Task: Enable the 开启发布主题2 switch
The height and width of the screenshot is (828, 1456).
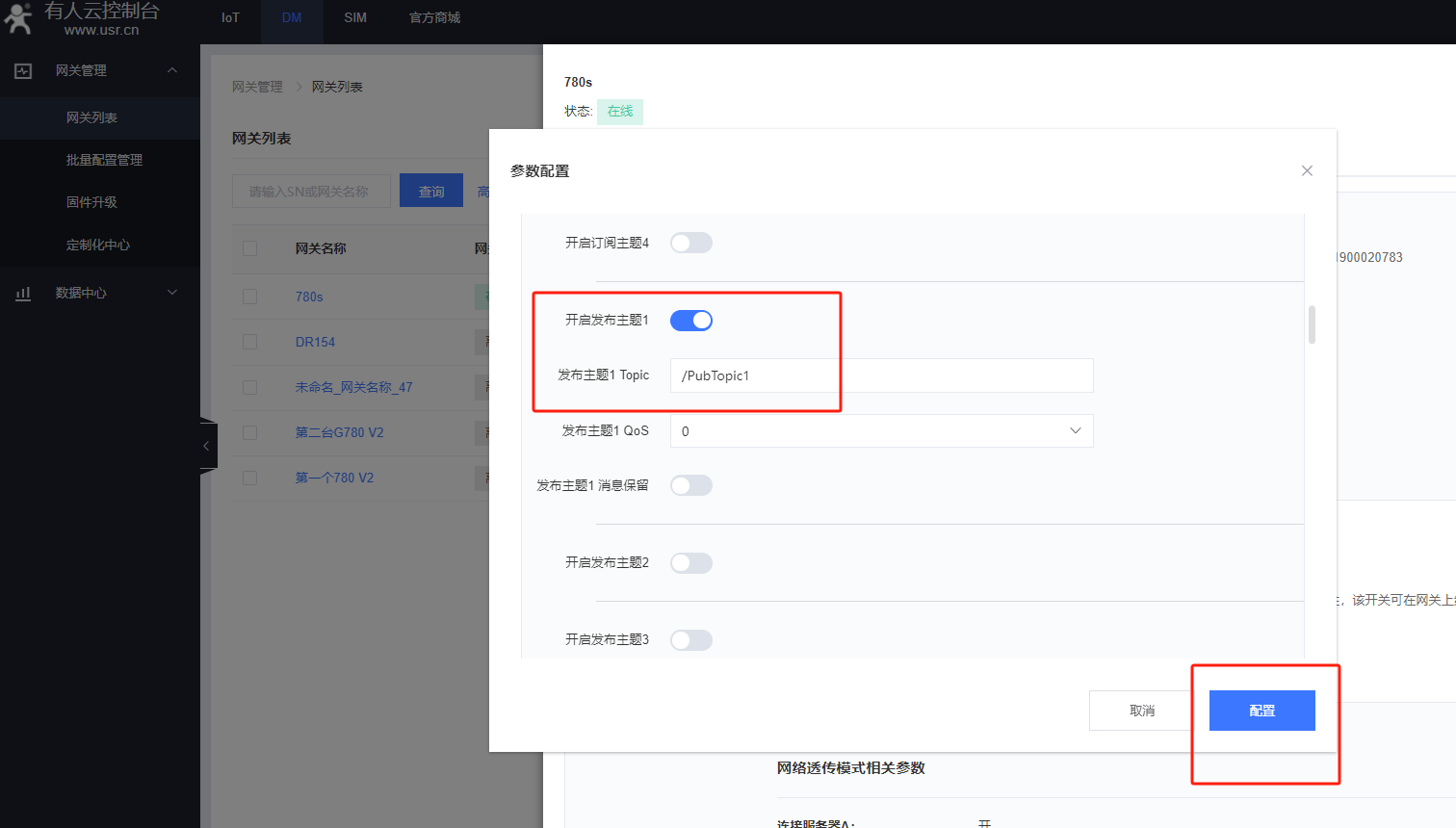Action: click(x=691, y=563)
